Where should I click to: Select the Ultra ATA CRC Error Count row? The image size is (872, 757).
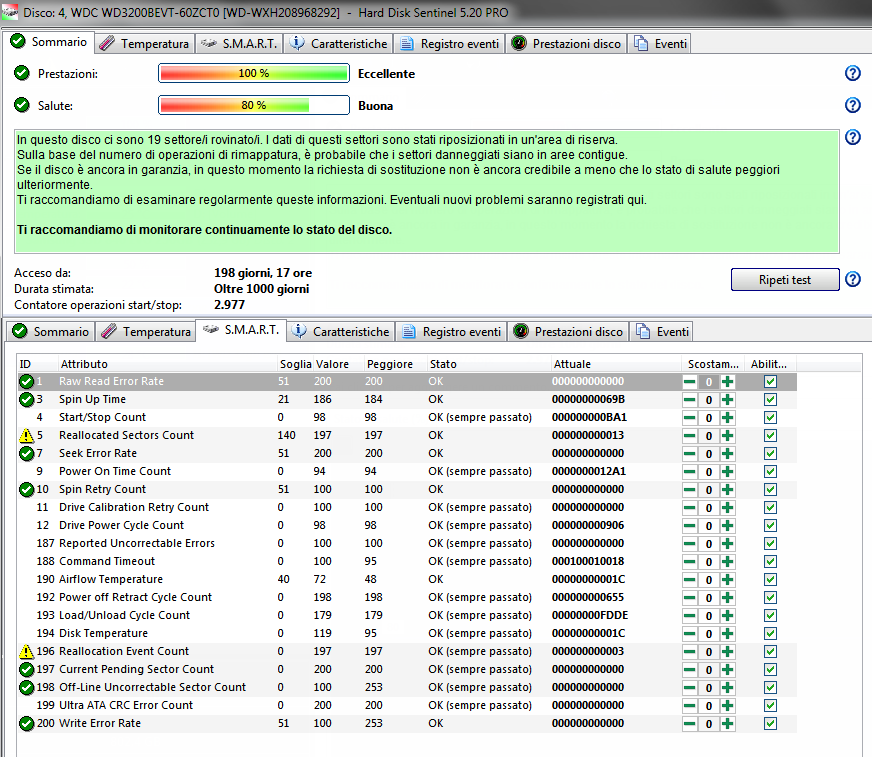click(x=407, y=705)
